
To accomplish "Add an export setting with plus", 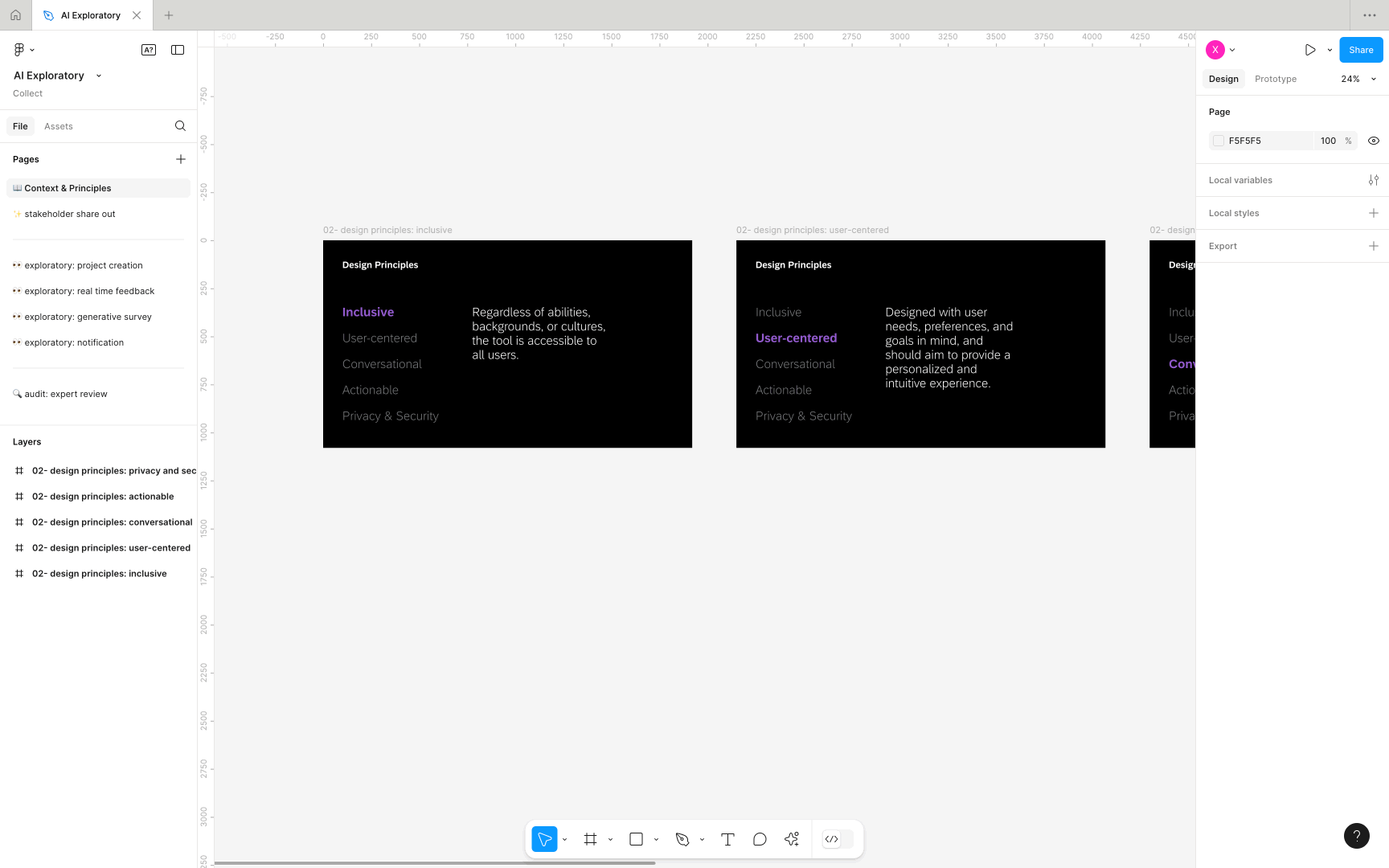I will [x=1374, y=246].
